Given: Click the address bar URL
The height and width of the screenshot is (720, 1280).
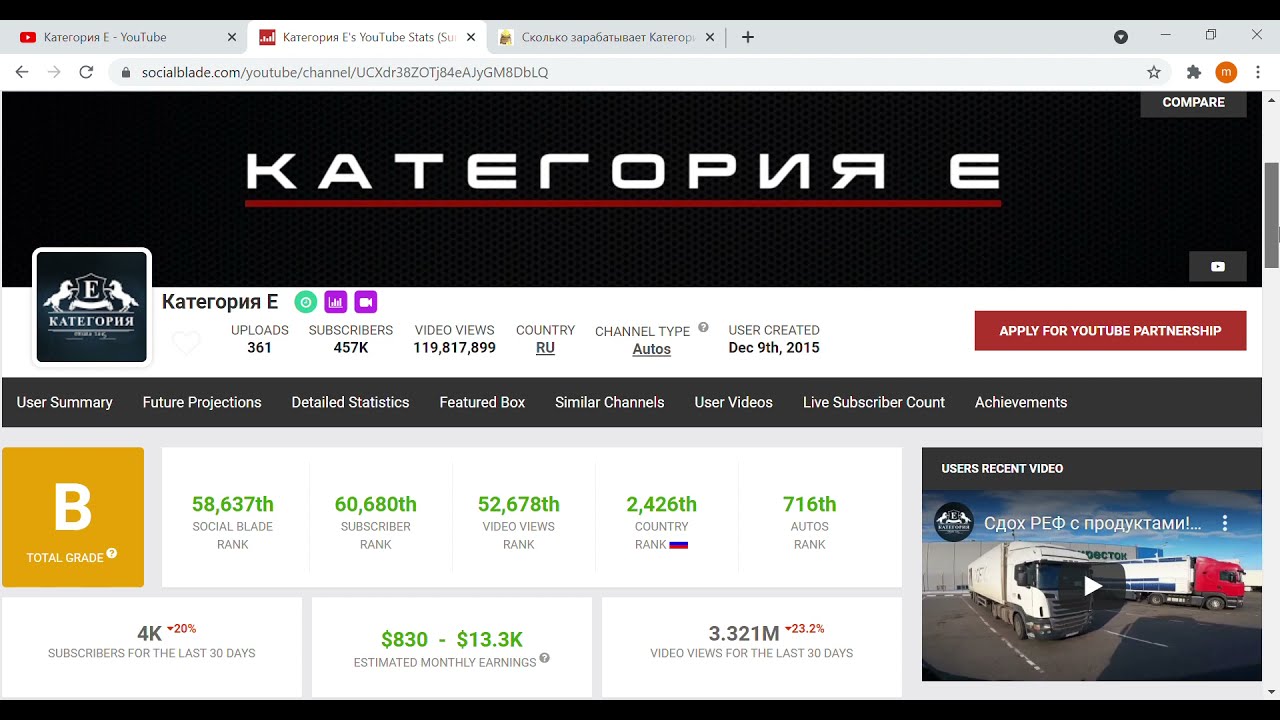Looking at the screenshot, I should [345, 72].
